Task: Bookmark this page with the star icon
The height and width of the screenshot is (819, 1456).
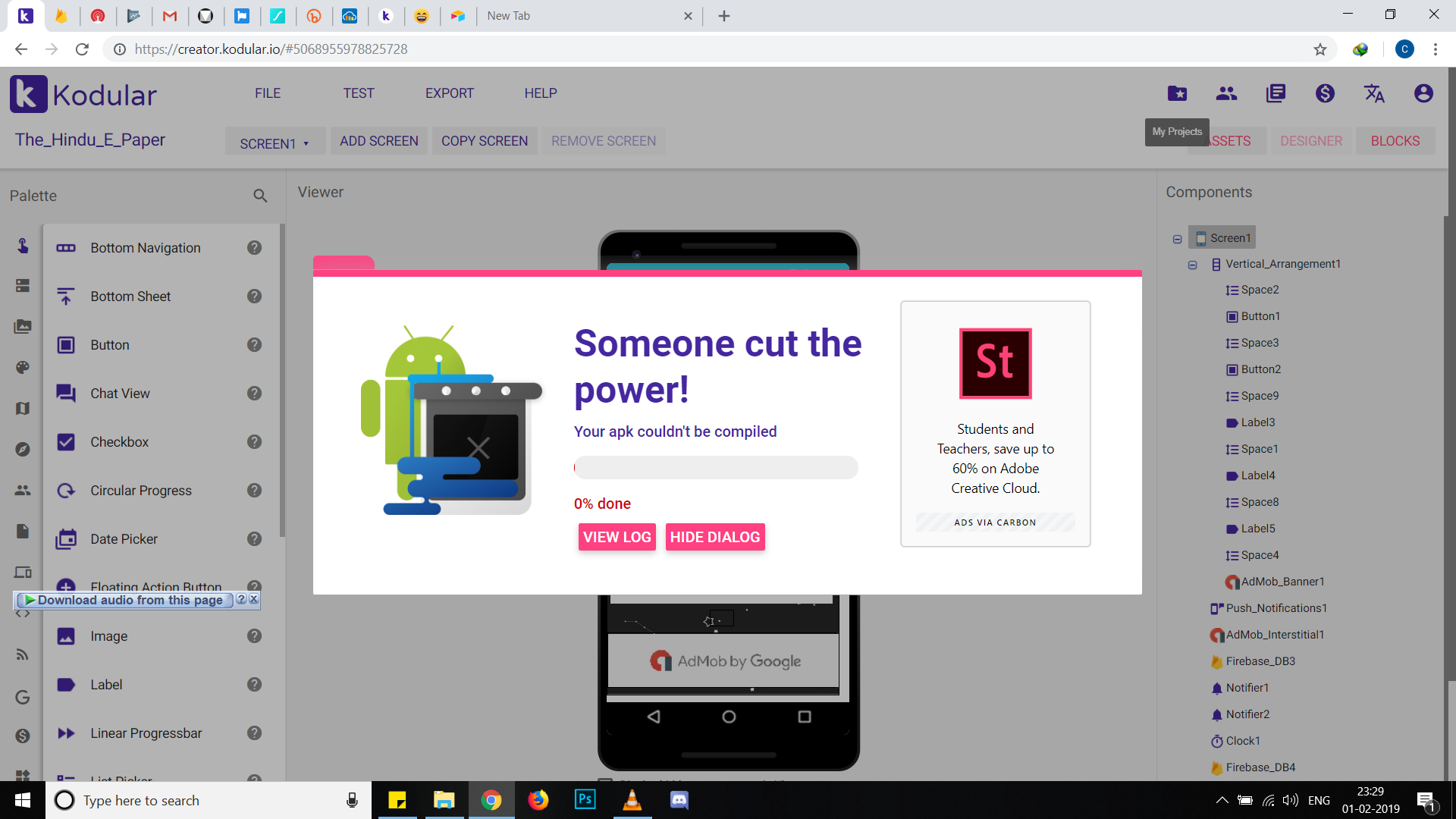Action: tap(1320, 49)
